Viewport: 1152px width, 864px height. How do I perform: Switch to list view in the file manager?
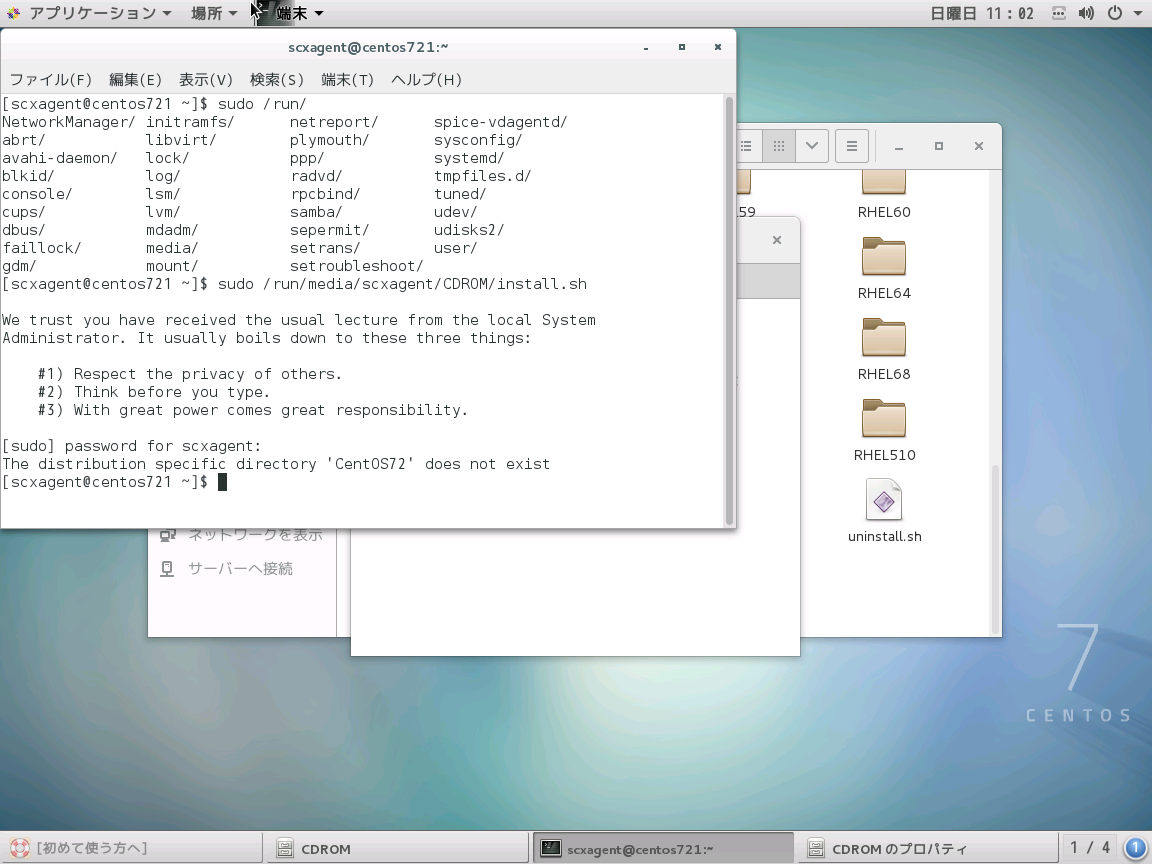(x=746, y=145)
